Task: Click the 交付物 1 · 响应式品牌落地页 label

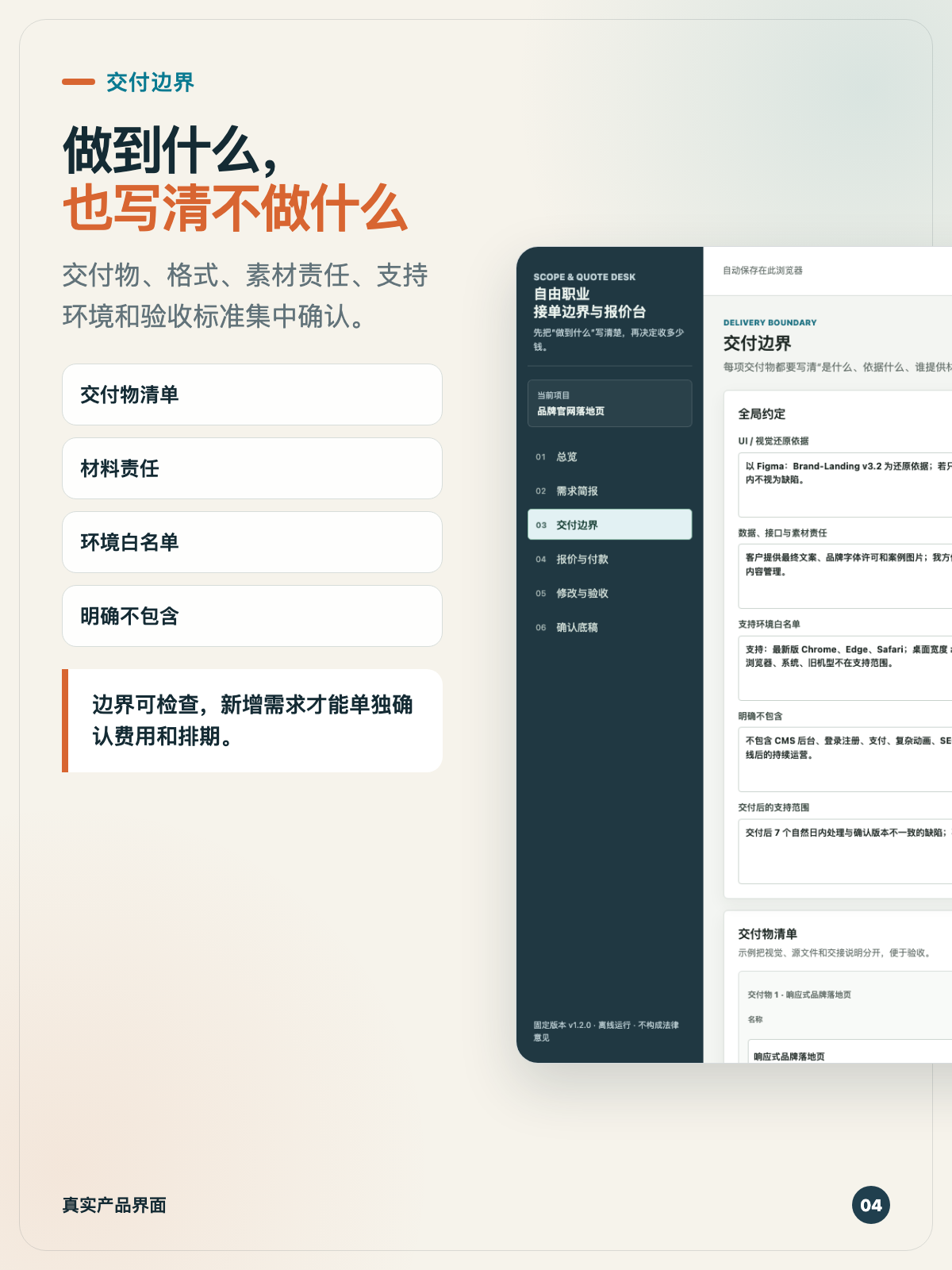Action: 799,995
